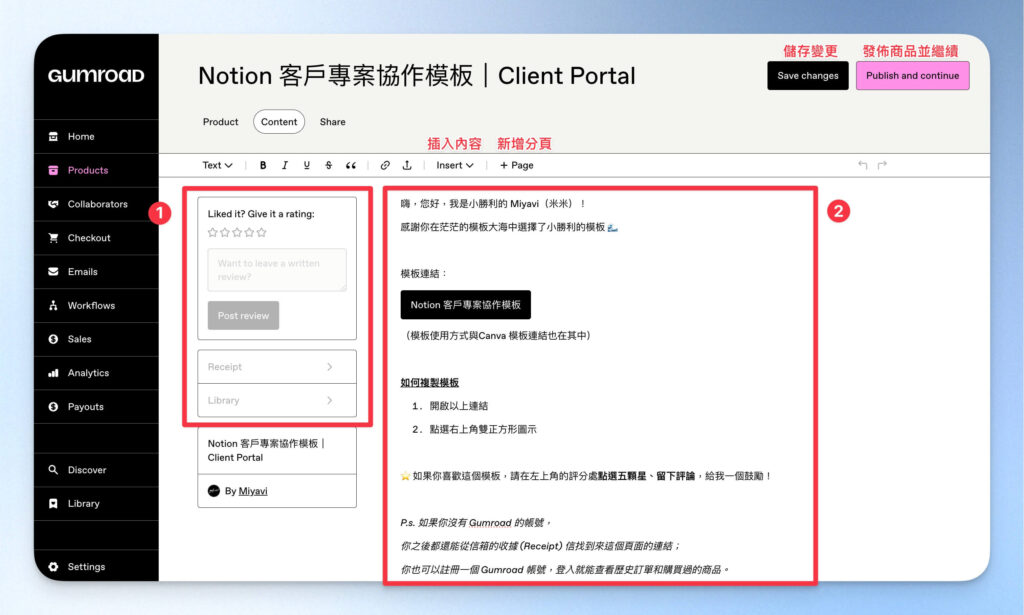Click the Workflows hierarchy icon

pos(54,306)
